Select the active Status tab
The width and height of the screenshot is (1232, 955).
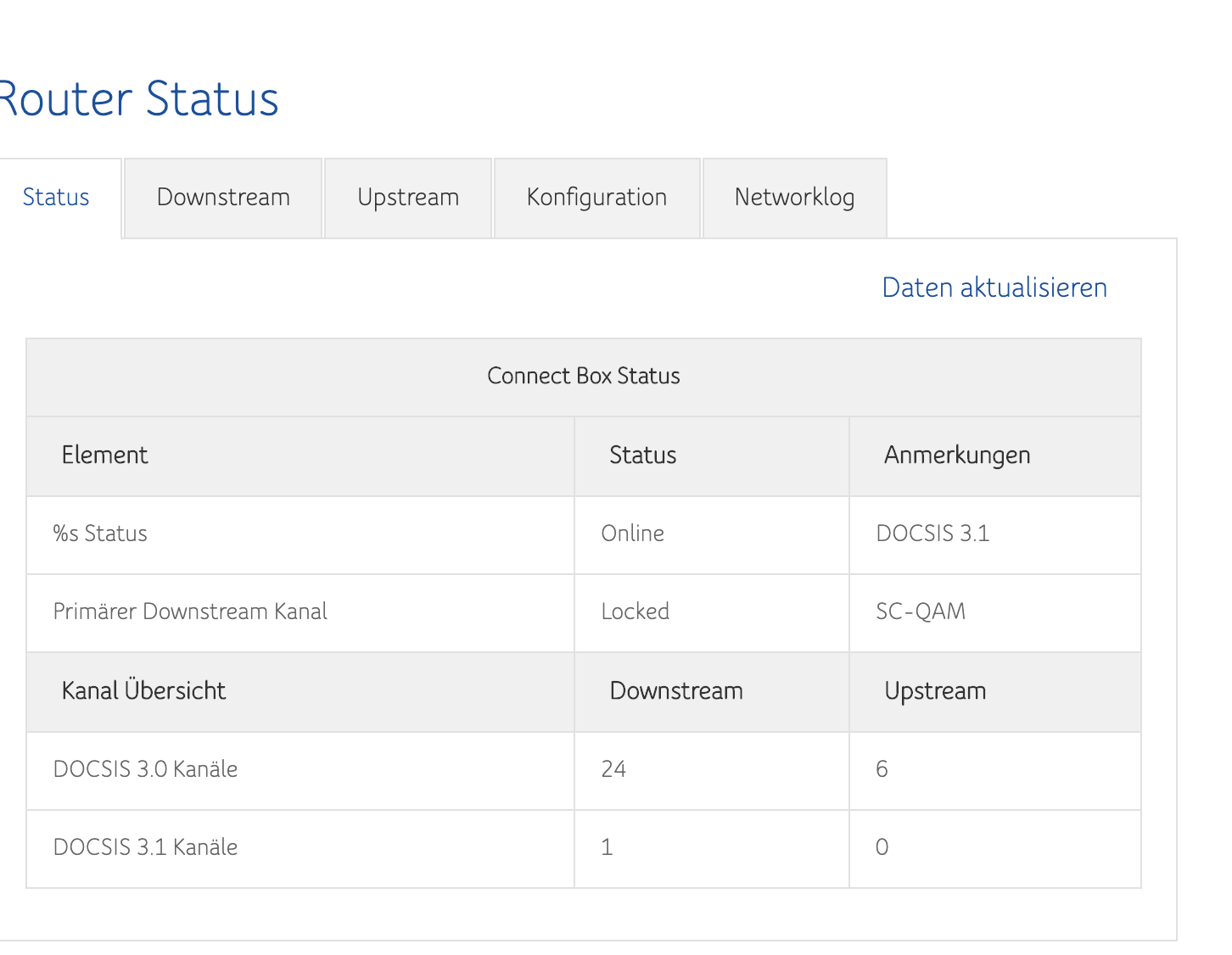tap(56, 198)
